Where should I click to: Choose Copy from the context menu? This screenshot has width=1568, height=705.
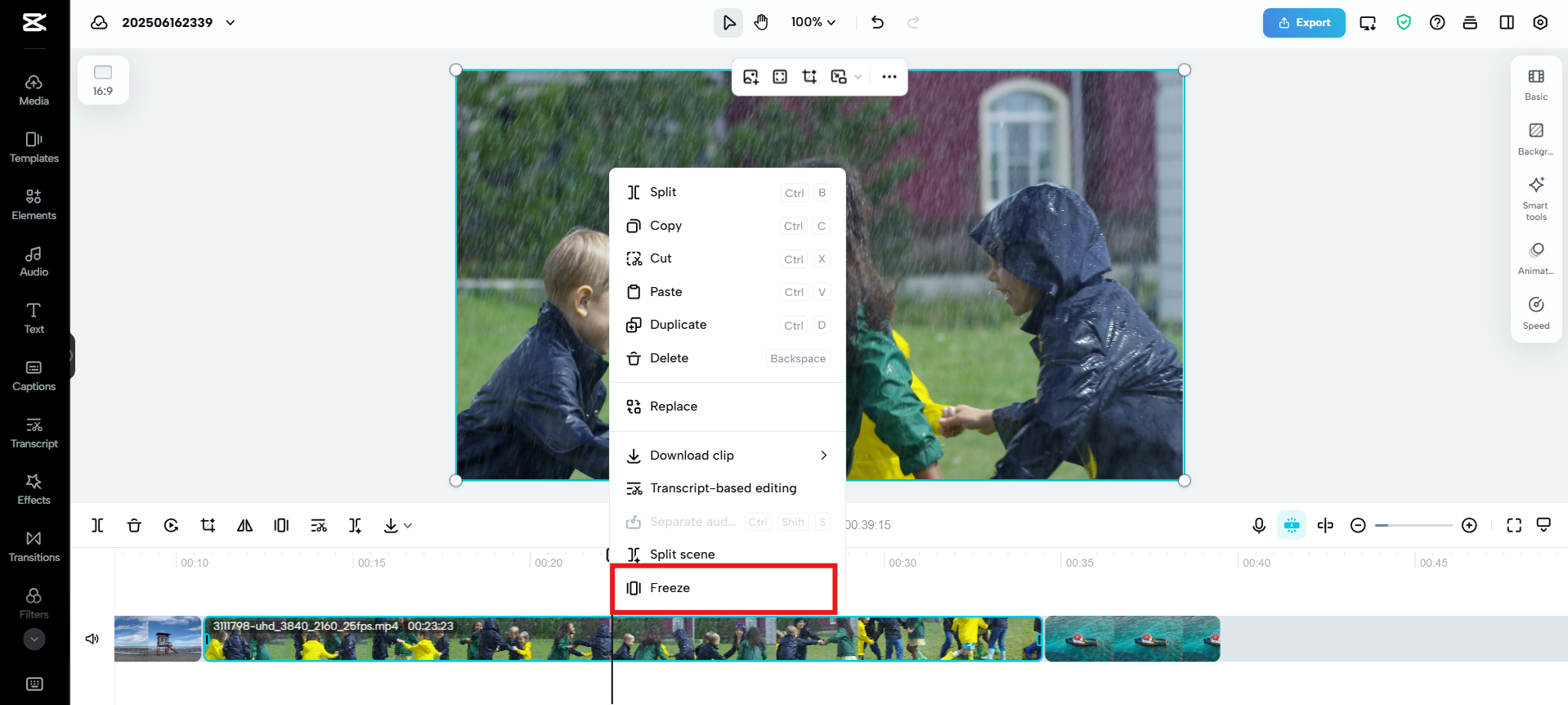[728, 226]
